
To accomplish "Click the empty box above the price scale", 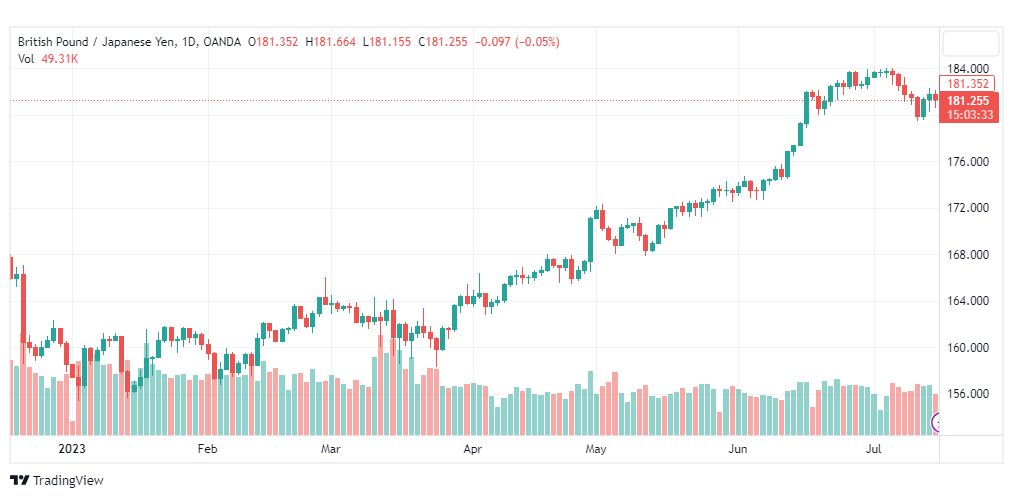I will (969, 45).
